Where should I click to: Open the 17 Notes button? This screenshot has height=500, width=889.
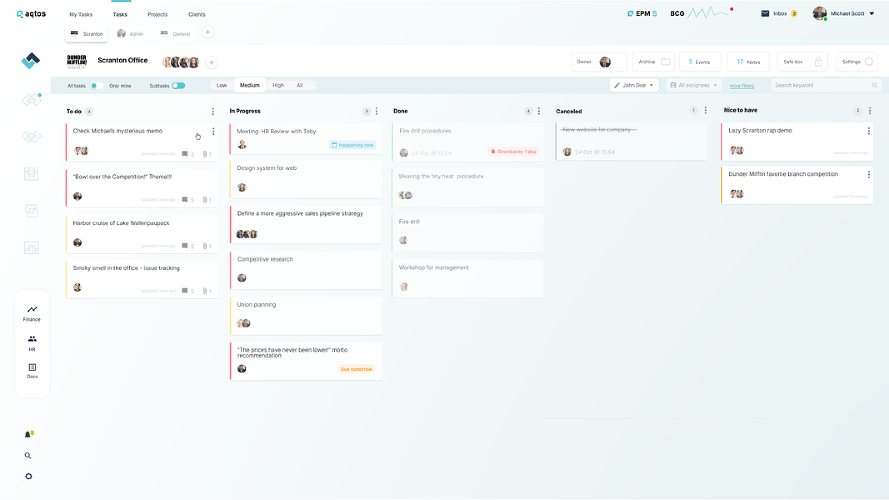[748, 62]
